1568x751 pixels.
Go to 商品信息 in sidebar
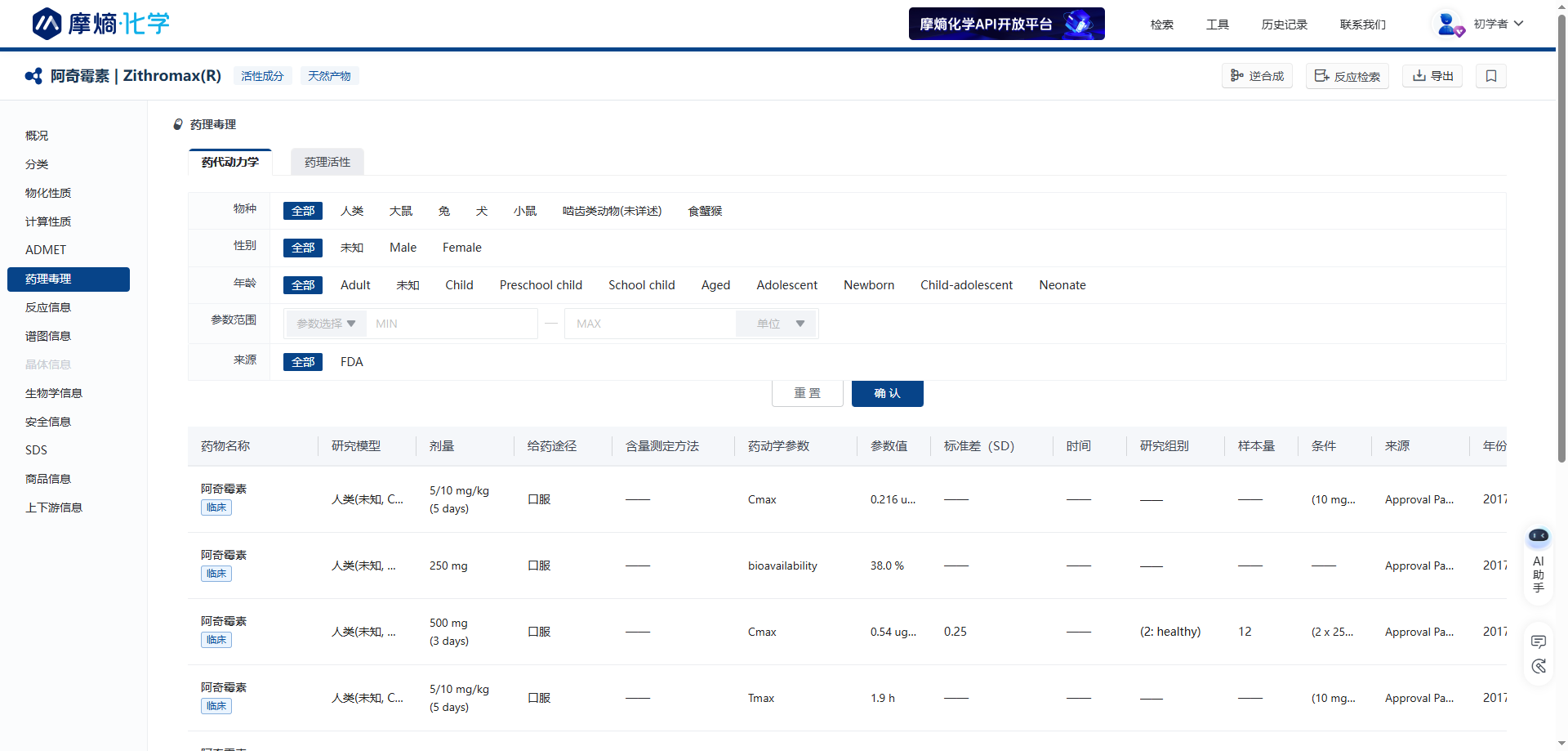(x=48, y=479)
